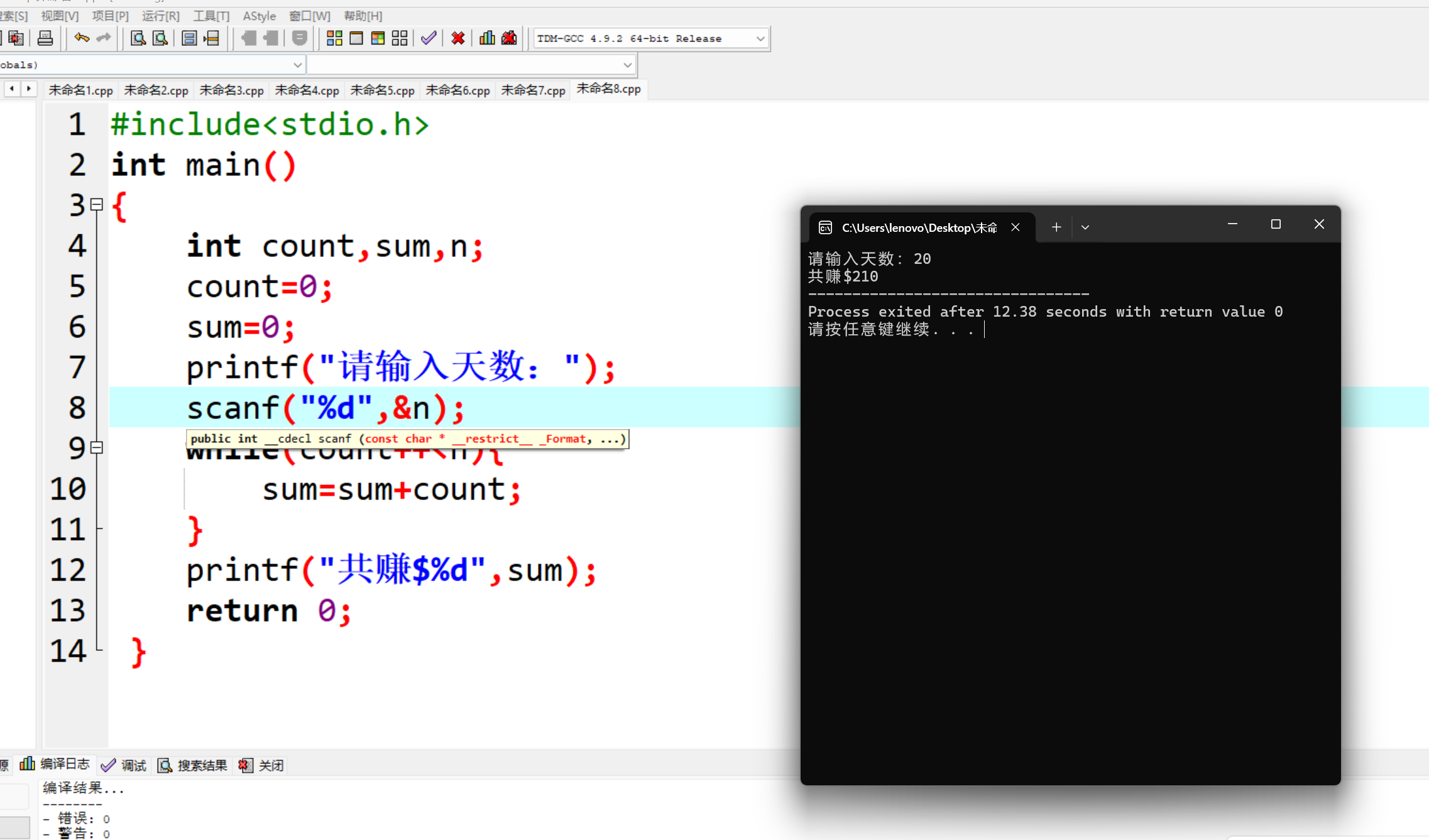Open the TDM-GCC compiler selection dropdown
The height and width of the screenshot is (840, 1429).
[x=760, y=38]
